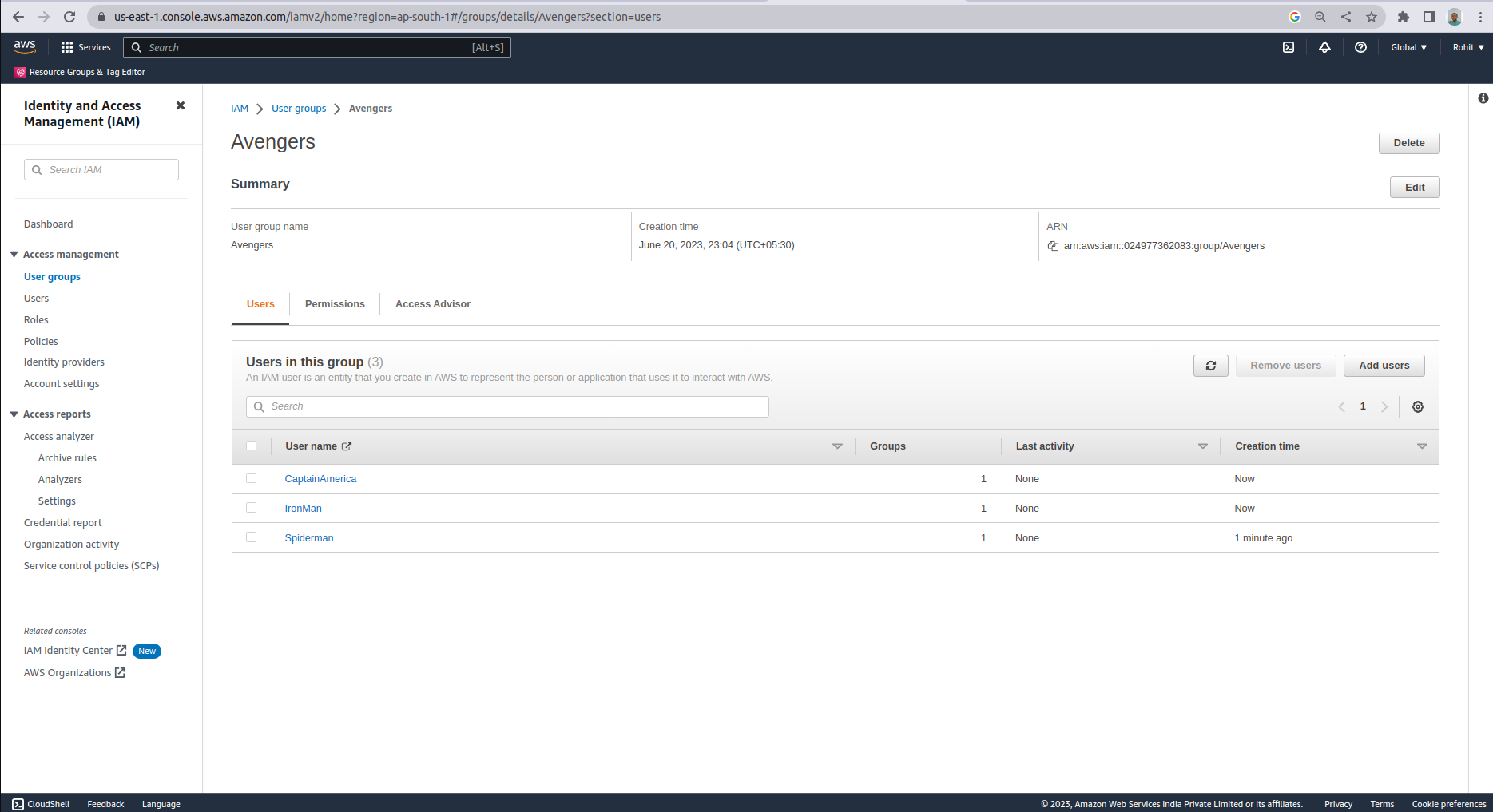This screenshot has height=812, width=1493.
Task: Switch to the Permissions tab
Action: [x=335, y=304]
